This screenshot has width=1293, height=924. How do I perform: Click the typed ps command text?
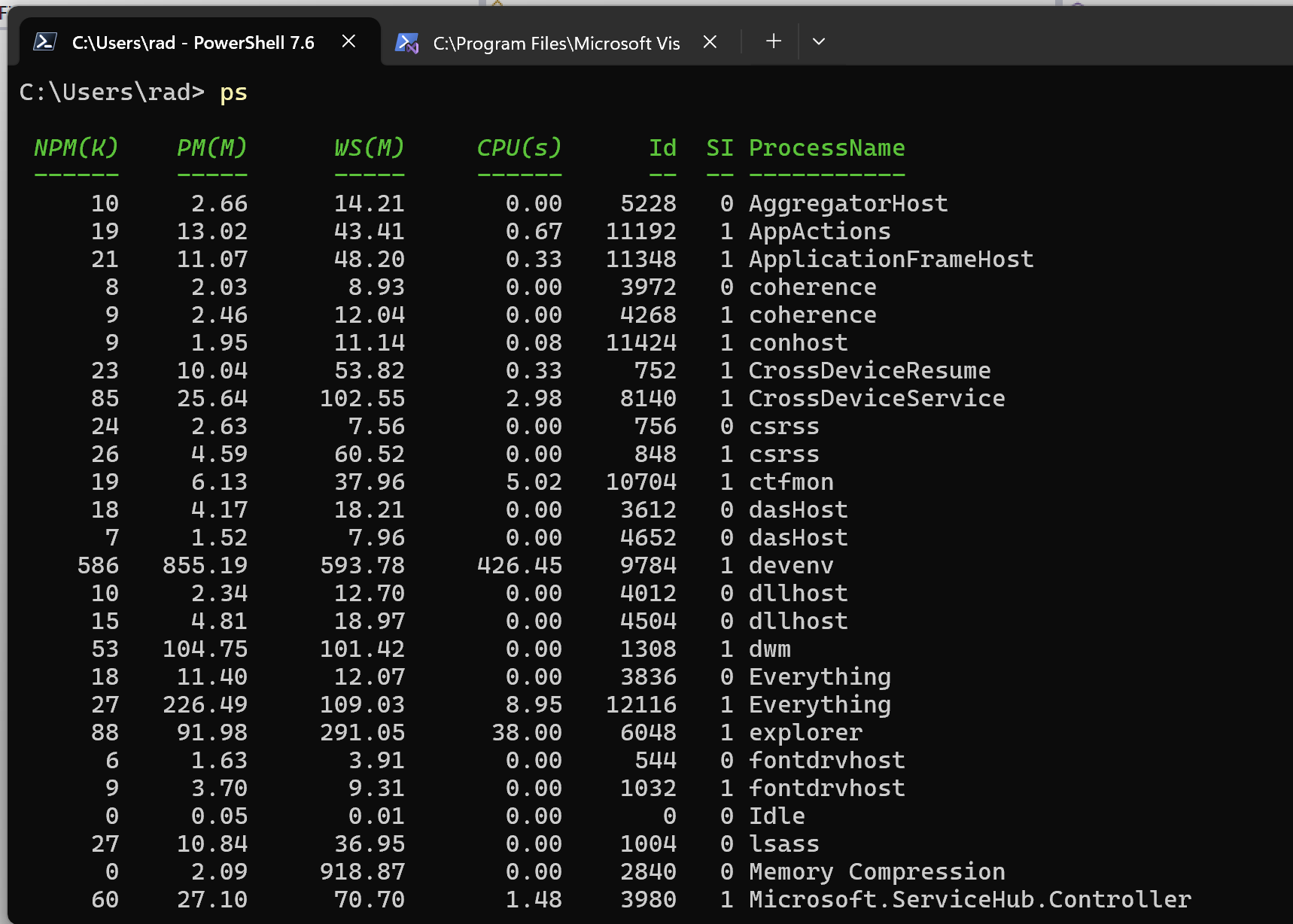[x=233, y=93]
